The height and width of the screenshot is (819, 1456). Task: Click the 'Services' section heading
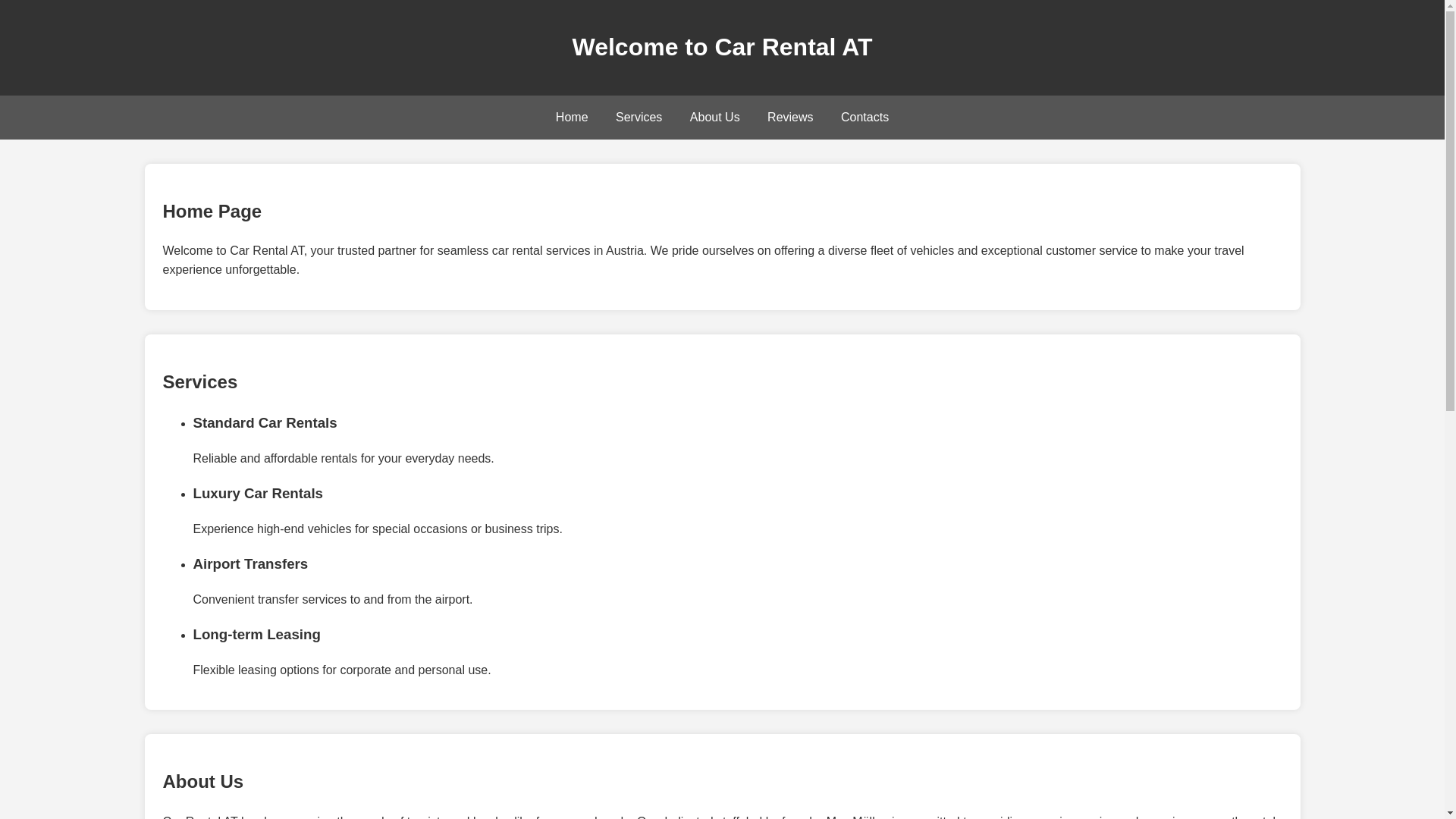[x=199, y=382]
